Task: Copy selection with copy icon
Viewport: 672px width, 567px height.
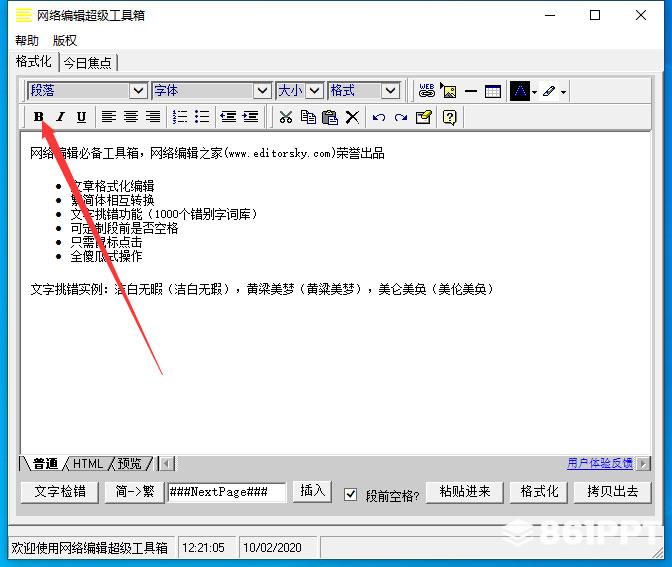Action: pyautogui.click(x=308, y=117)
